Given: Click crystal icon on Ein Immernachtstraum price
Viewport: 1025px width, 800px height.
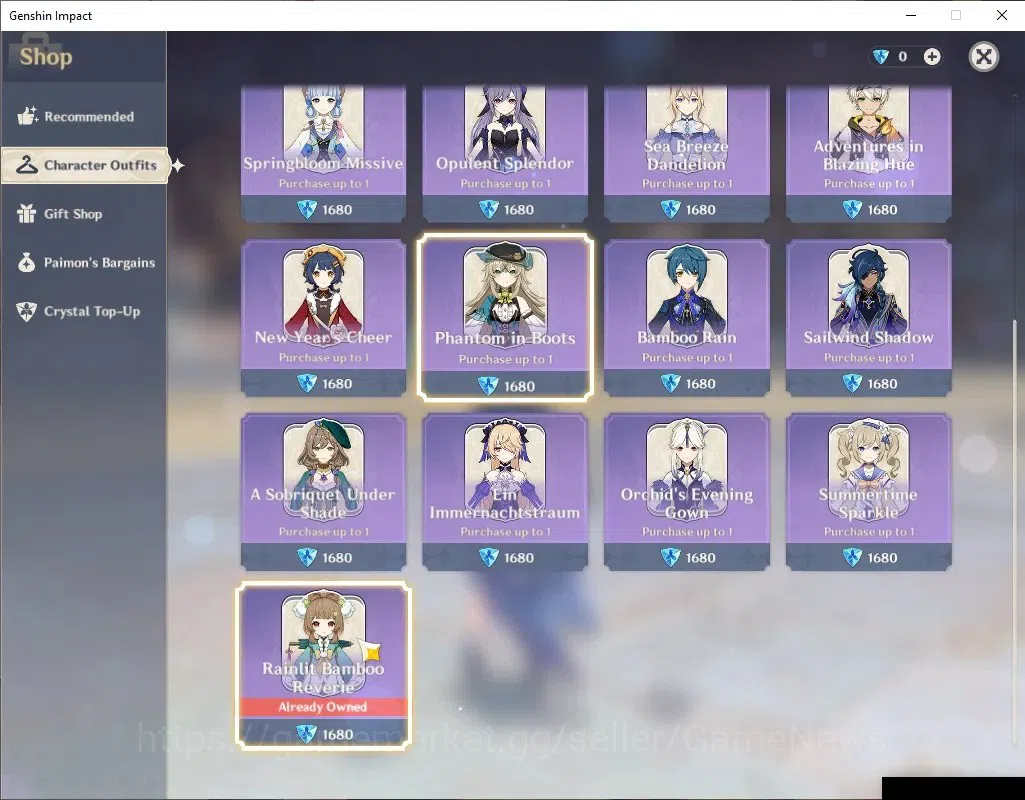Looking at the screenshot, I should 488,558.
